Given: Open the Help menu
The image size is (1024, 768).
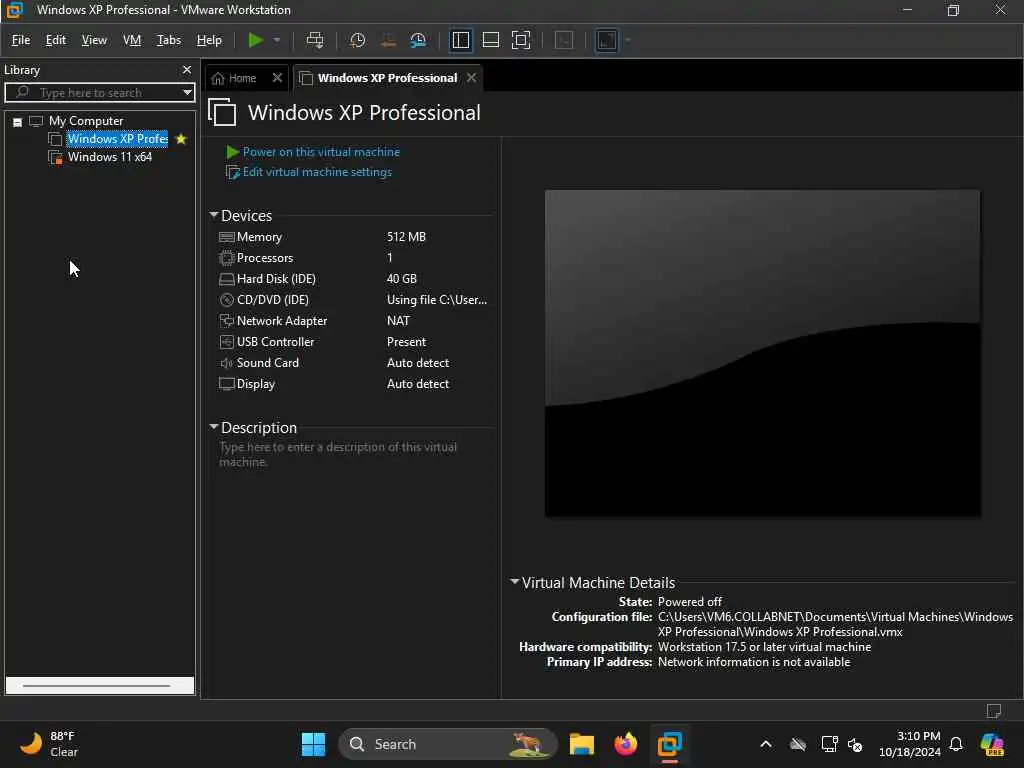Looking at the screenshot, I should point(209,40).
